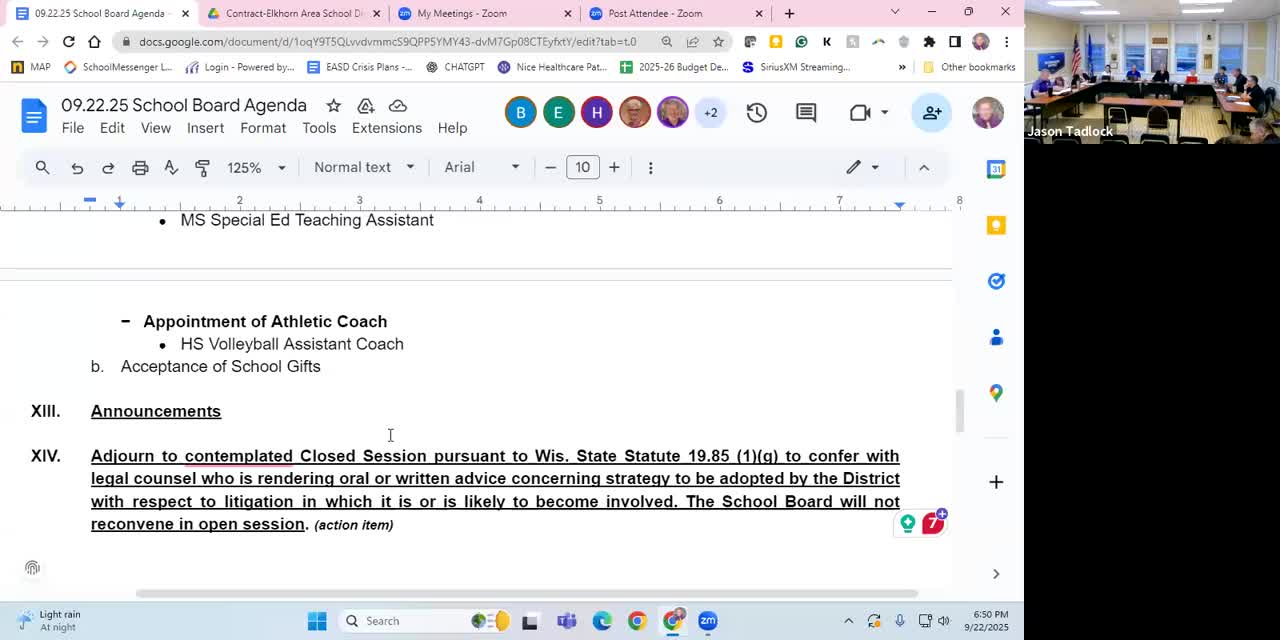Undo the last edit
The image size is (1280, 640).
pos(77,167)
